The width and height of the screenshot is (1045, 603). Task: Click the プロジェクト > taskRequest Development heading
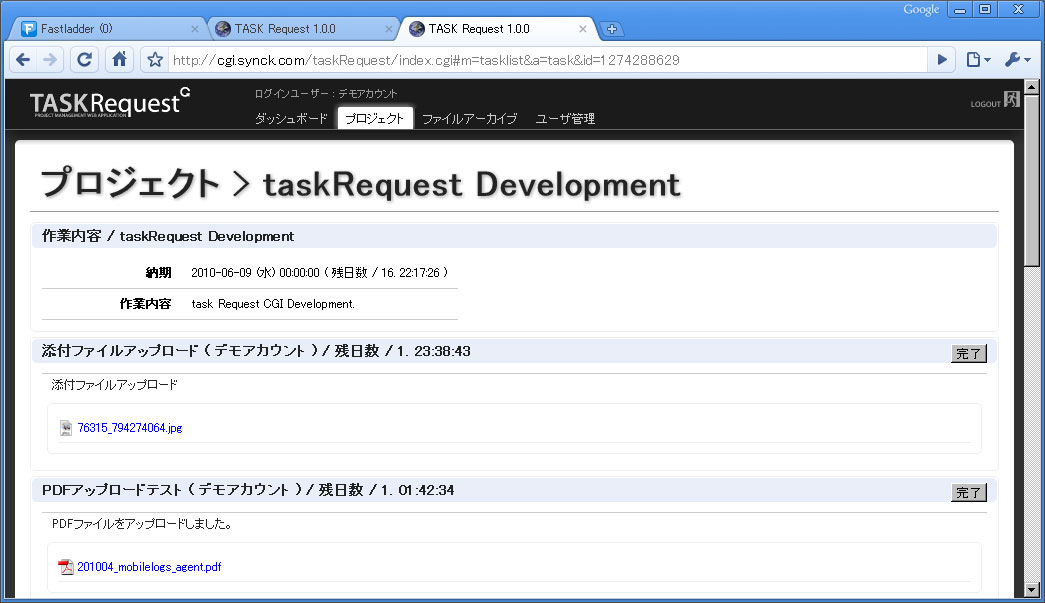pos(361,183)
